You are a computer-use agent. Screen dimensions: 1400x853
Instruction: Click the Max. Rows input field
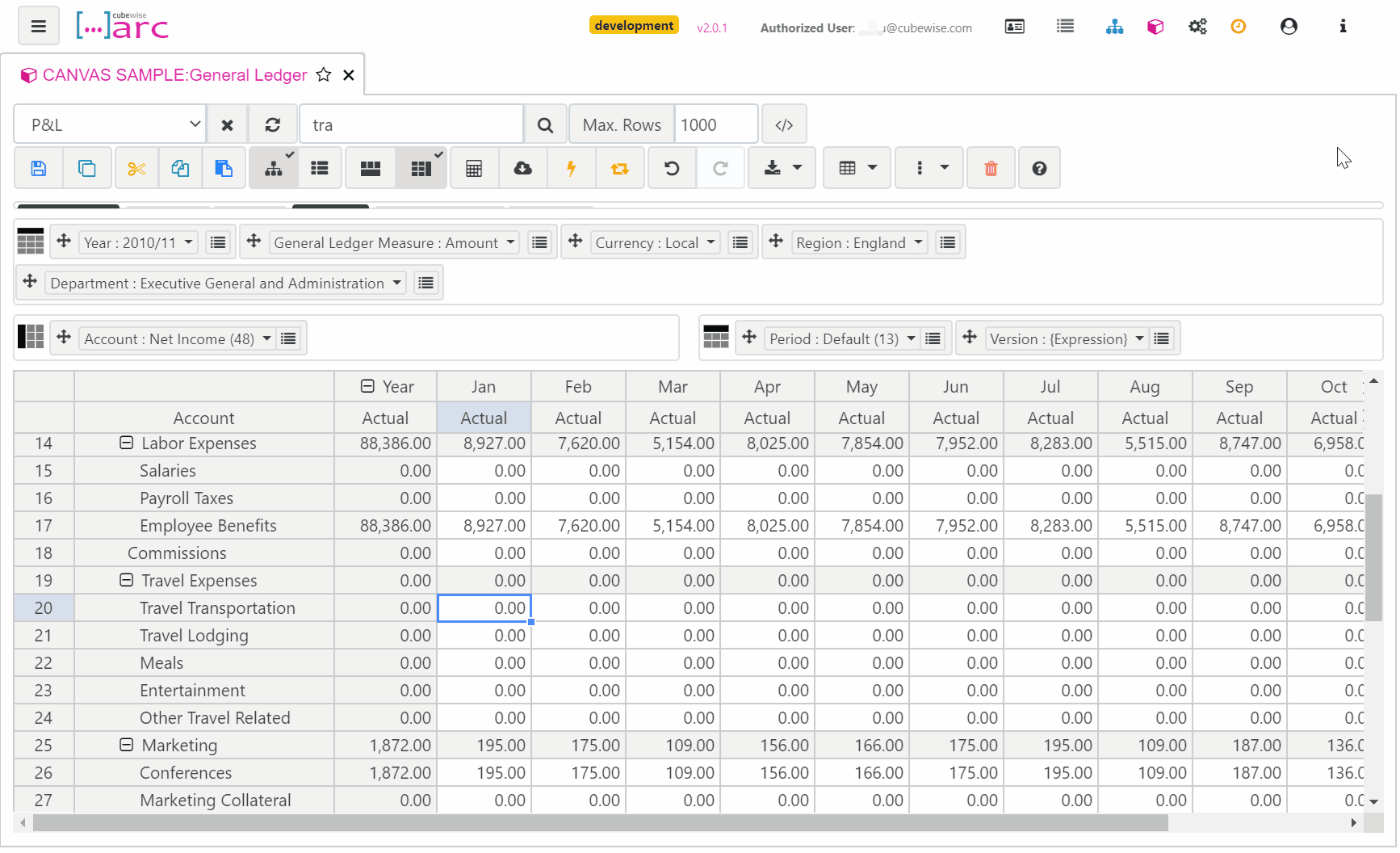coord(715,124)
